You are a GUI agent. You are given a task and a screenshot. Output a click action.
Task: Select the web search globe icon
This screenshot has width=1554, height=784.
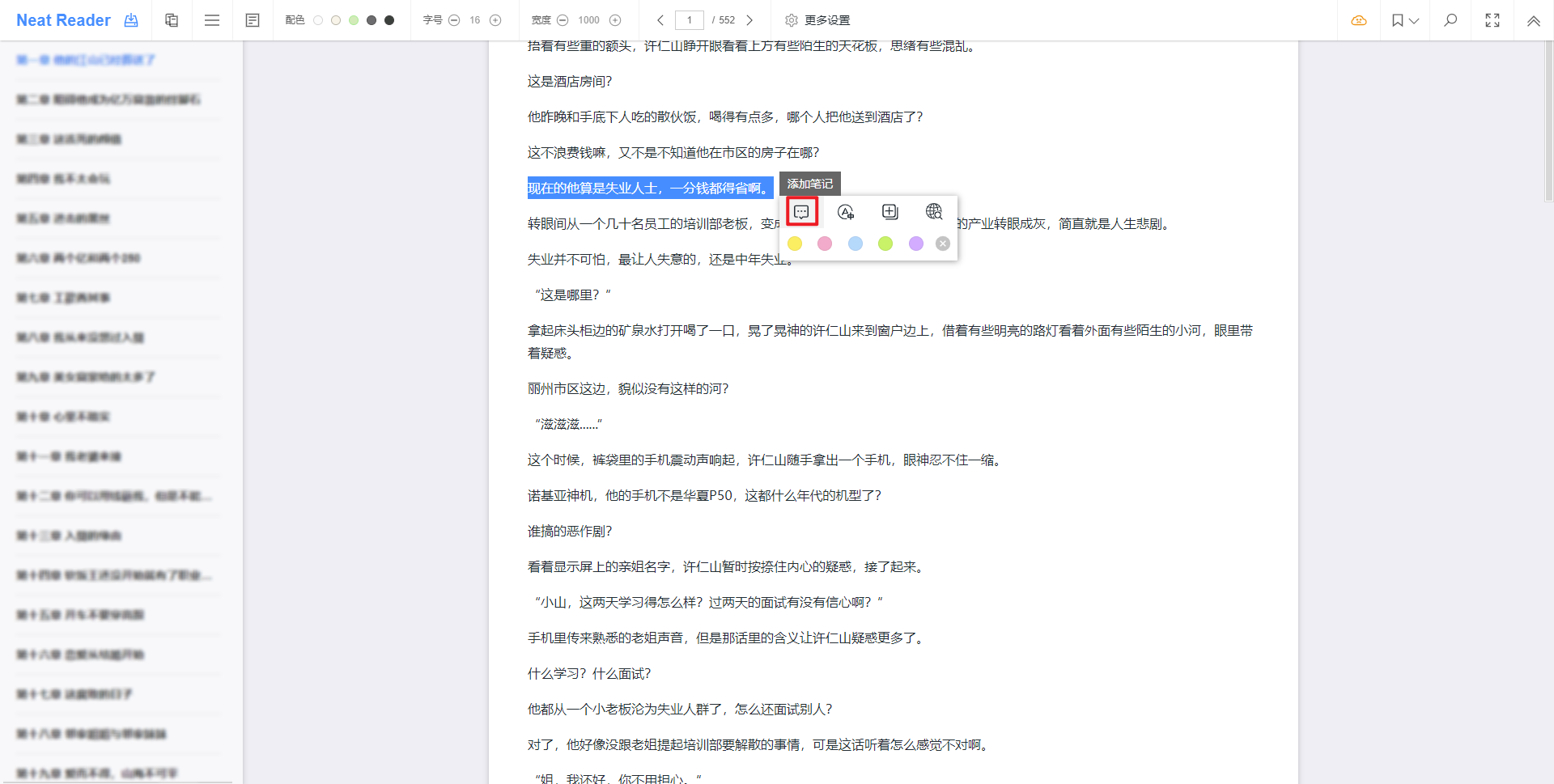[x=933, y=211]
